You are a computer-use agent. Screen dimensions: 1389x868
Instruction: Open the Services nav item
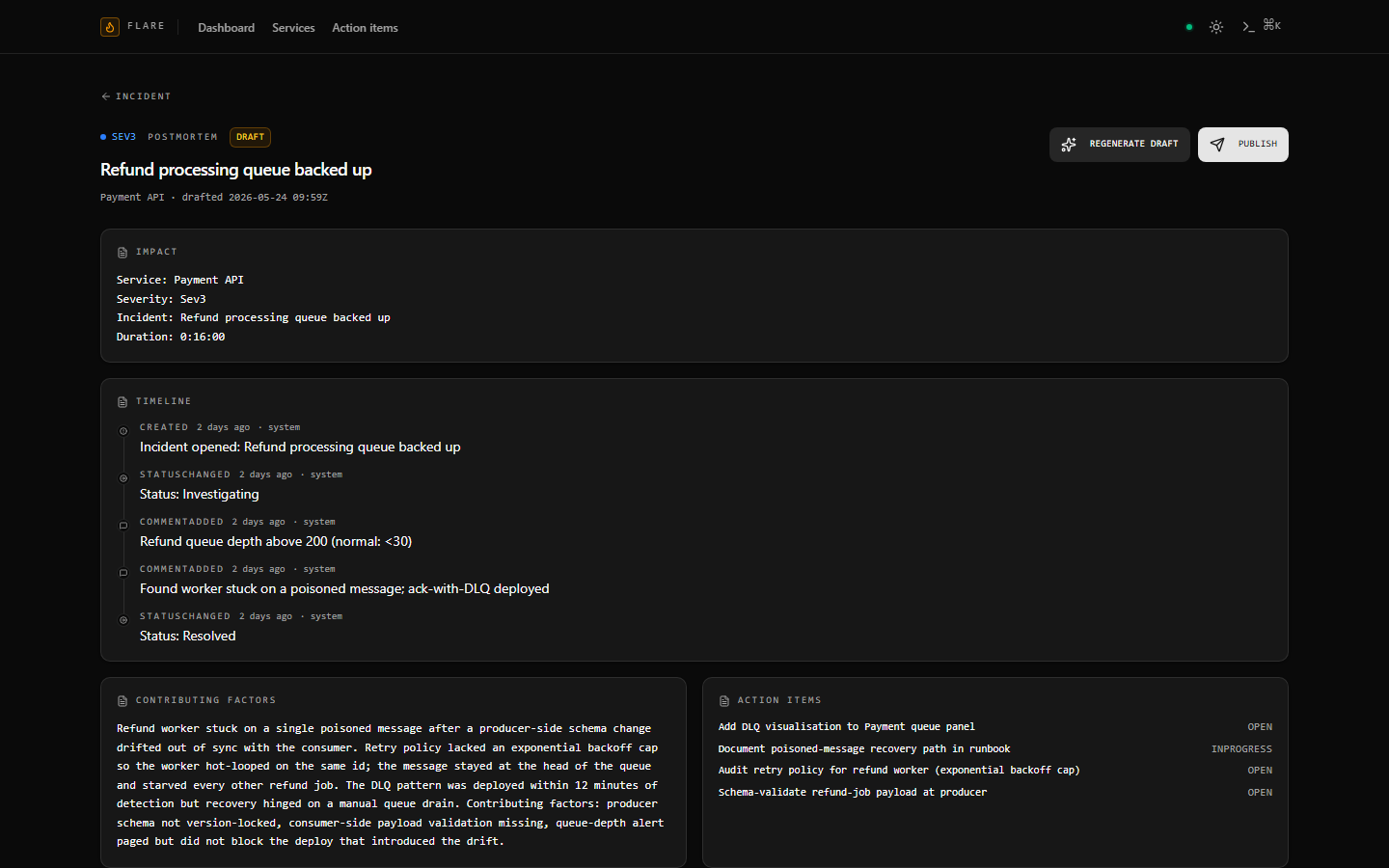coord(293,28)
